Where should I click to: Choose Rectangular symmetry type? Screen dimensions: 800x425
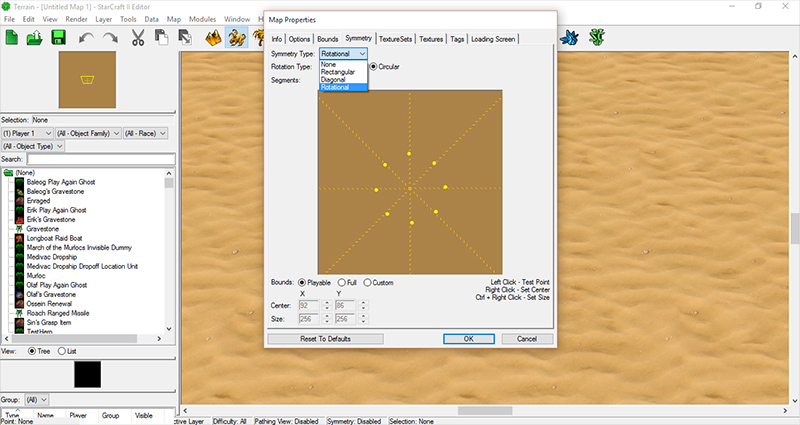click(x=338, y=72)
